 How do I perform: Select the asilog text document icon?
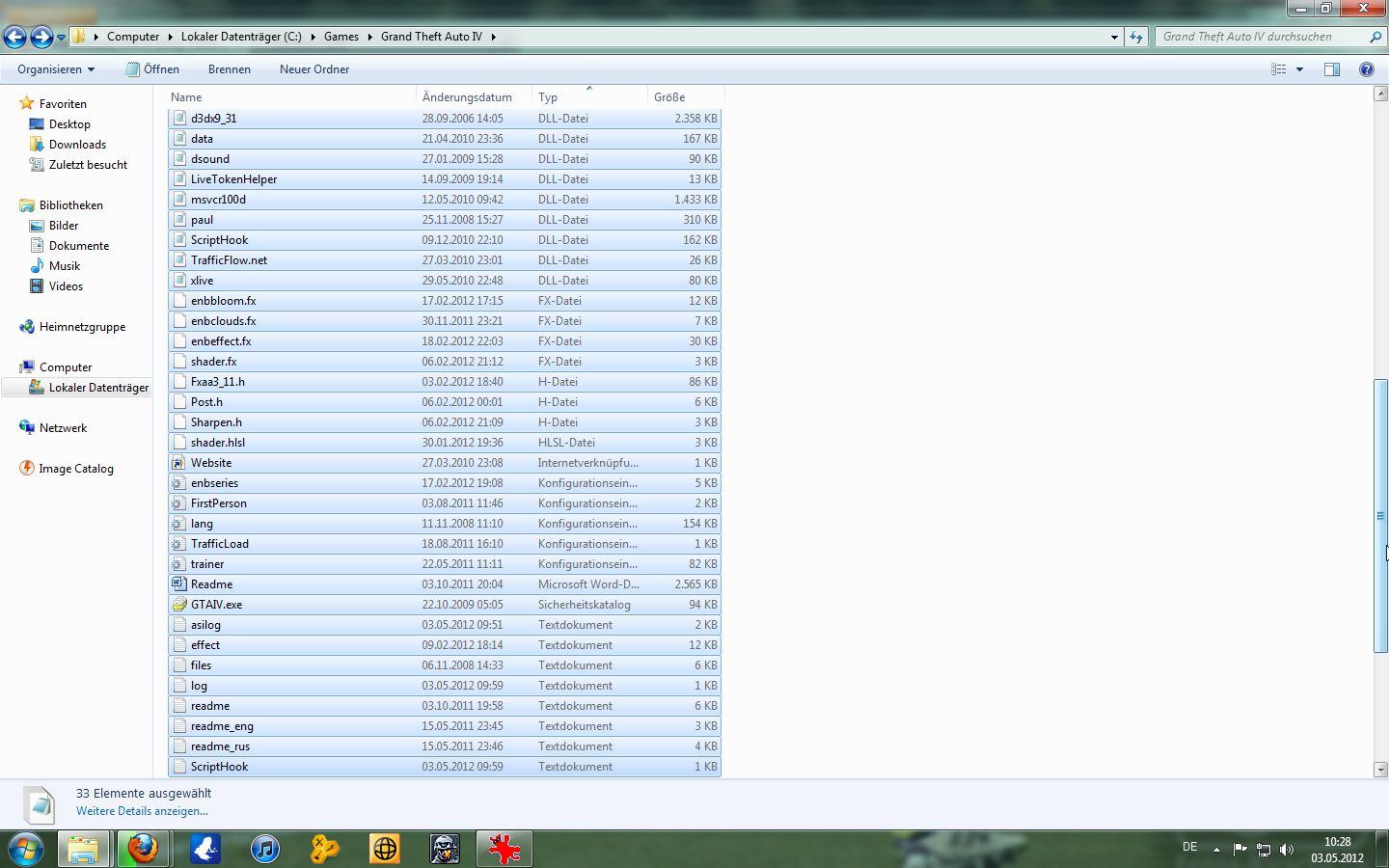tap(178, 625)
